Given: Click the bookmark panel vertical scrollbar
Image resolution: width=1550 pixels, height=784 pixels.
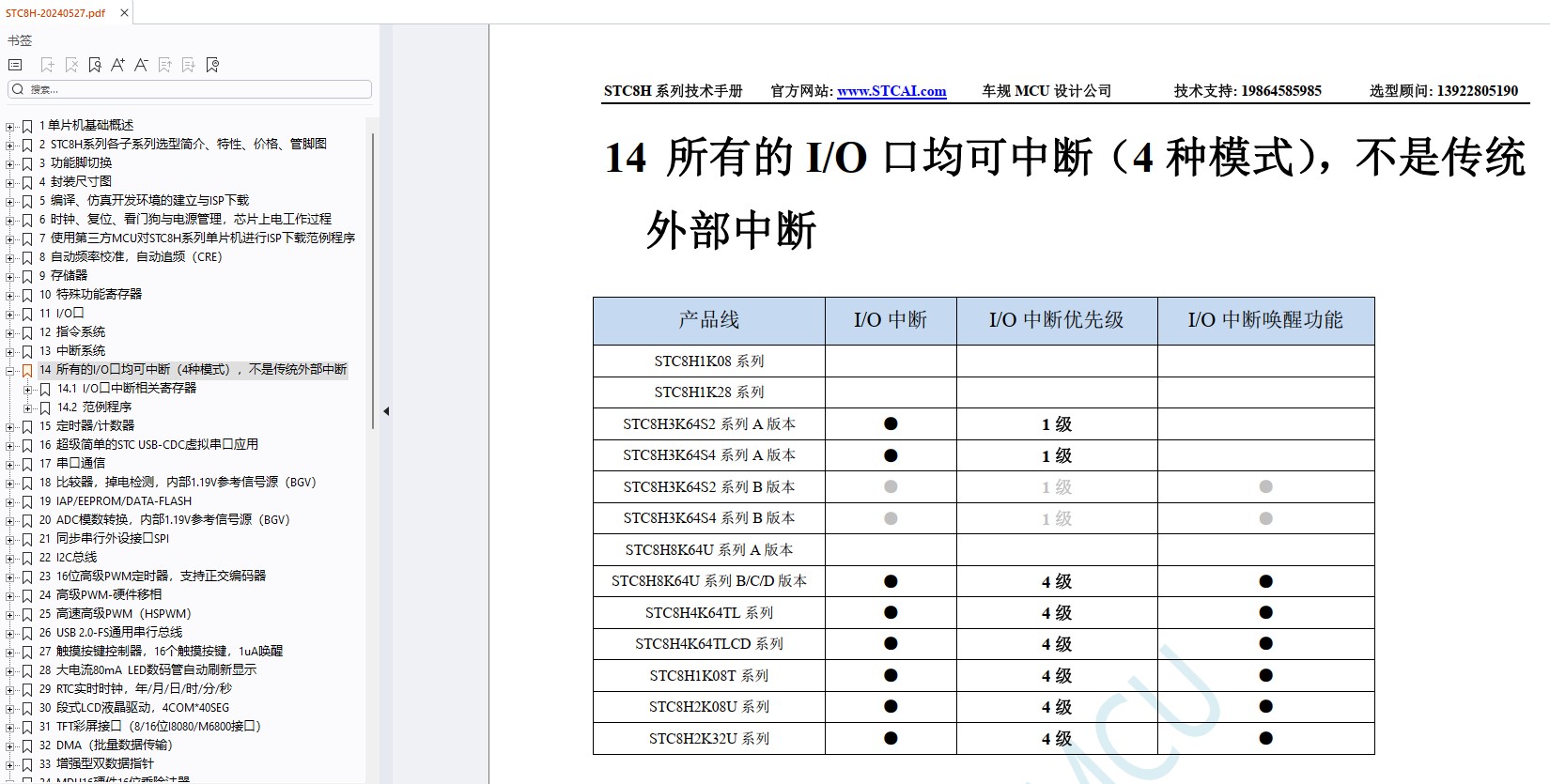Looking at the screenshot, I should 373,282.
